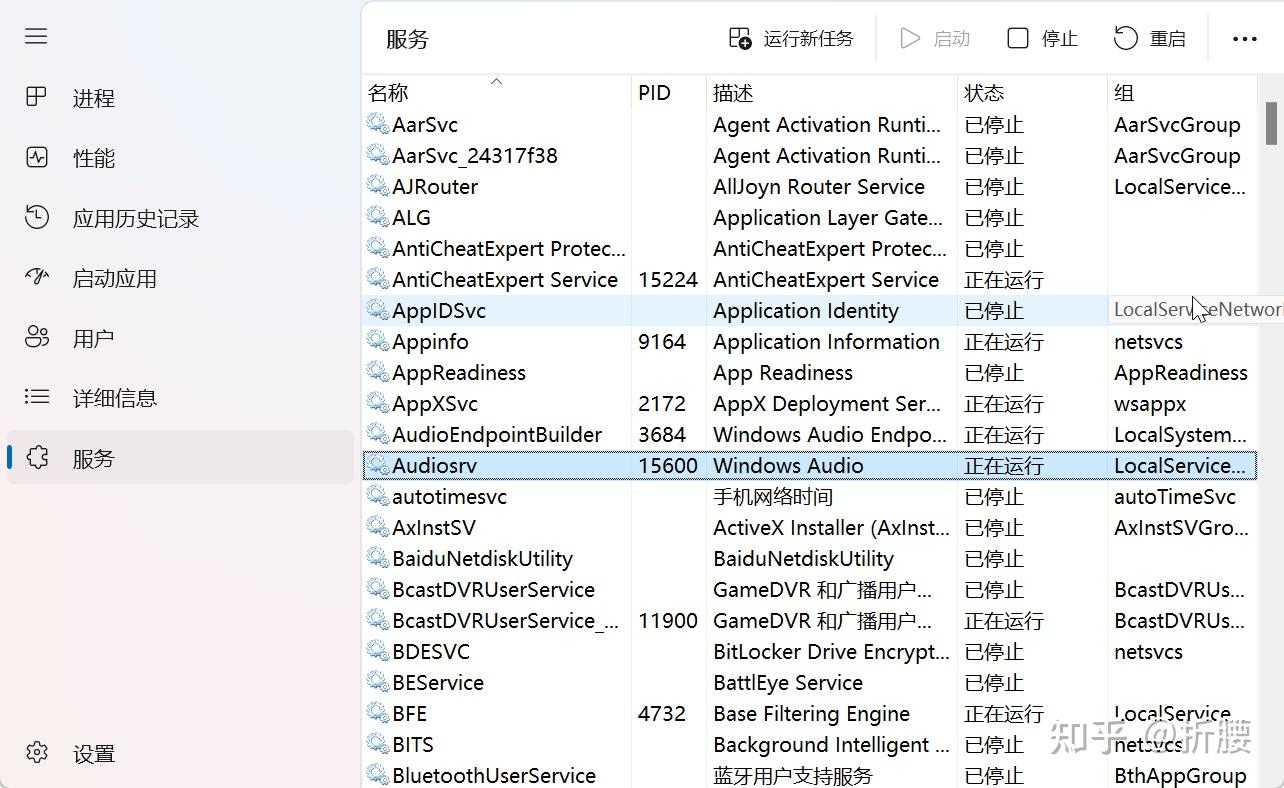Click the gear icon beside Appinfo

pos(377,341)
